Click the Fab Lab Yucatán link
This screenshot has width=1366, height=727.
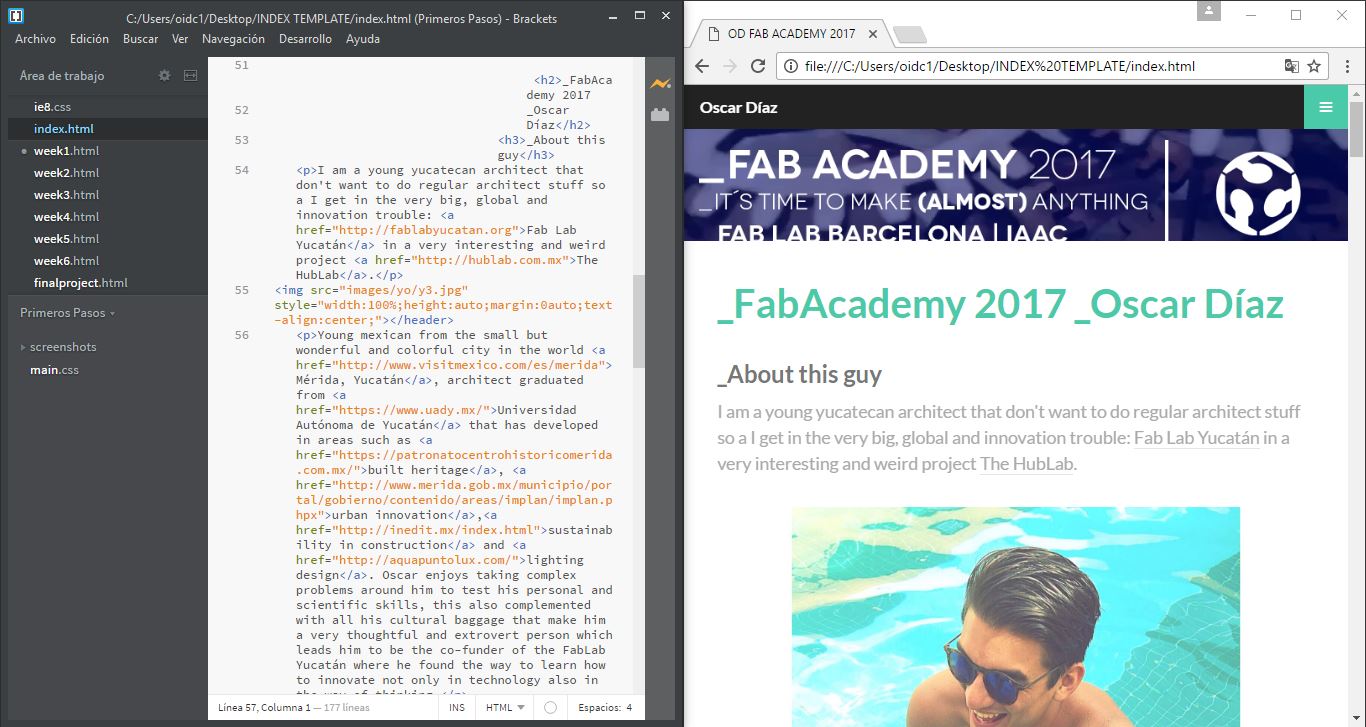1196,438
